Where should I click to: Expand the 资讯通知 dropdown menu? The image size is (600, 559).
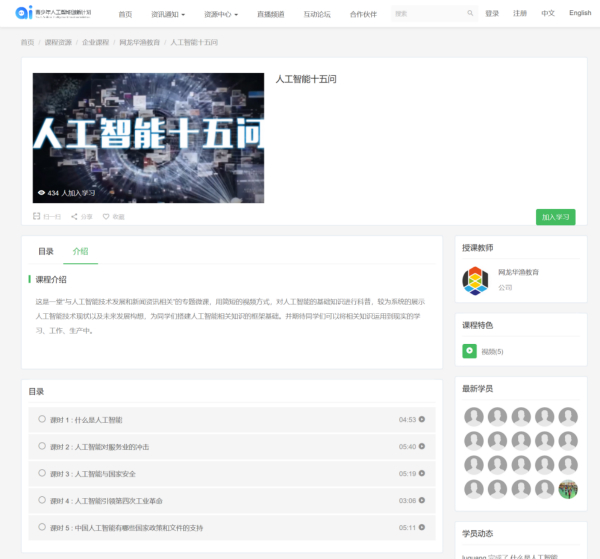168,14
